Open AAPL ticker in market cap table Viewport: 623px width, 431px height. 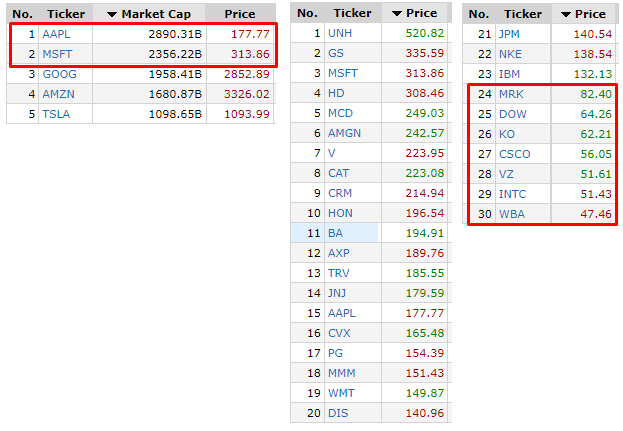(x=56, y=34)
